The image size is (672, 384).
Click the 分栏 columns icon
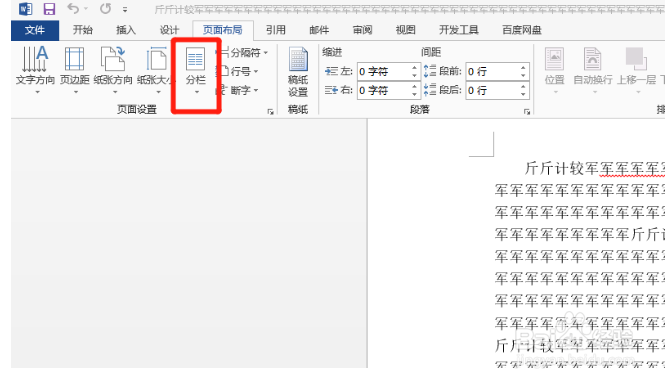click(195, 59)
